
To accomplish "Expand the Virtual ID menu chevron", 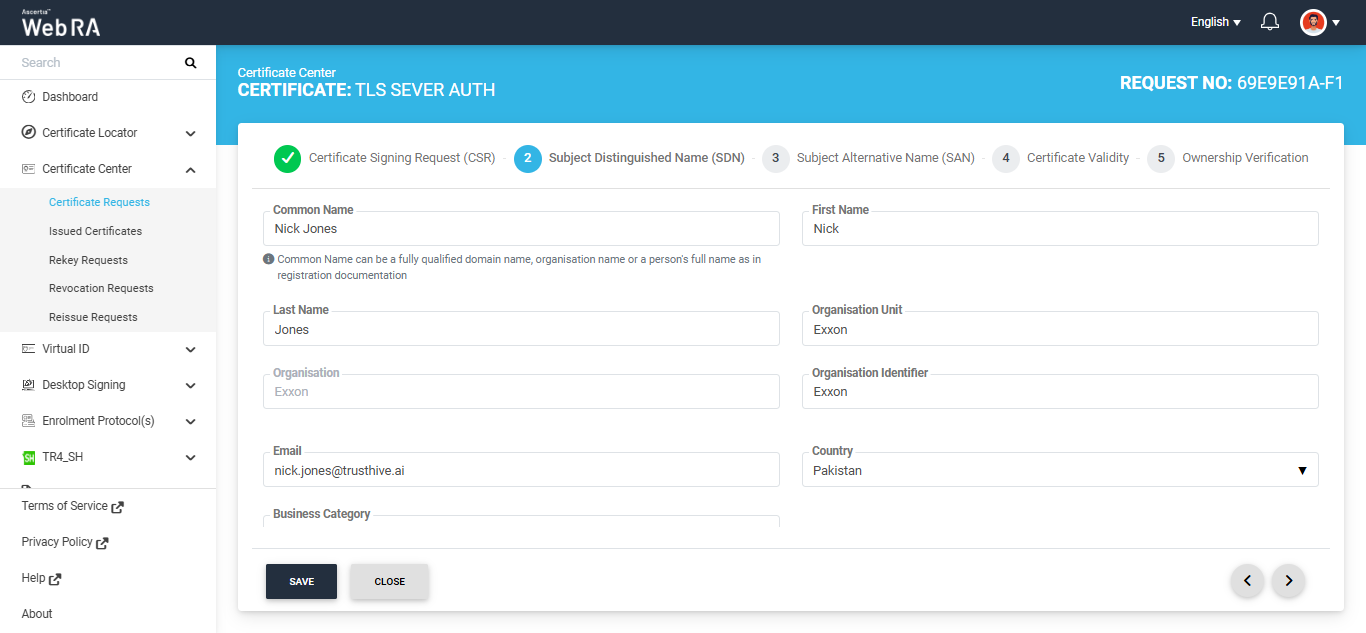I will click(191, 349).
